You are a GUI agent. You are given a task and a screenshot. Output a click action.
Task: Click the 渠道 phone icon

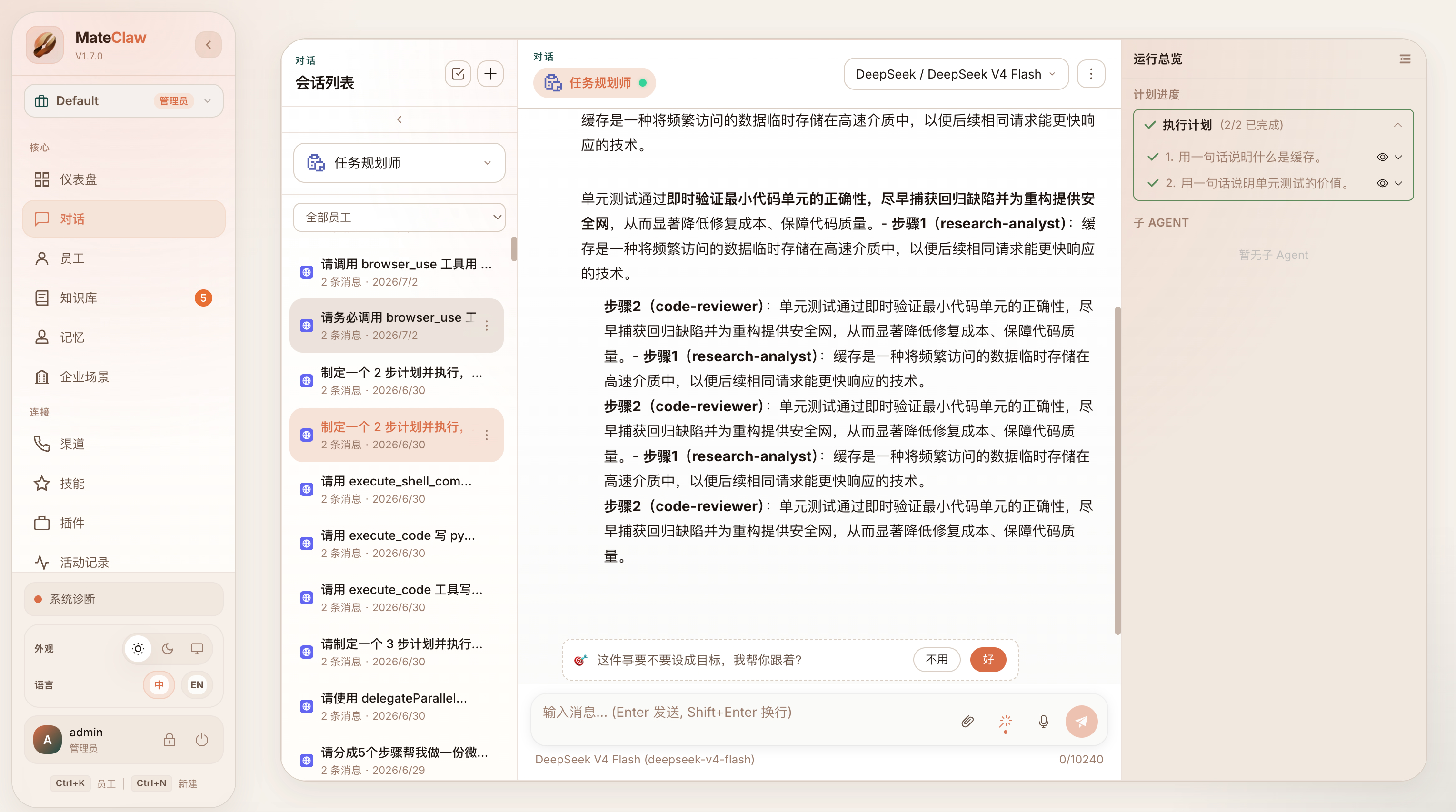(x=42, y=444)
